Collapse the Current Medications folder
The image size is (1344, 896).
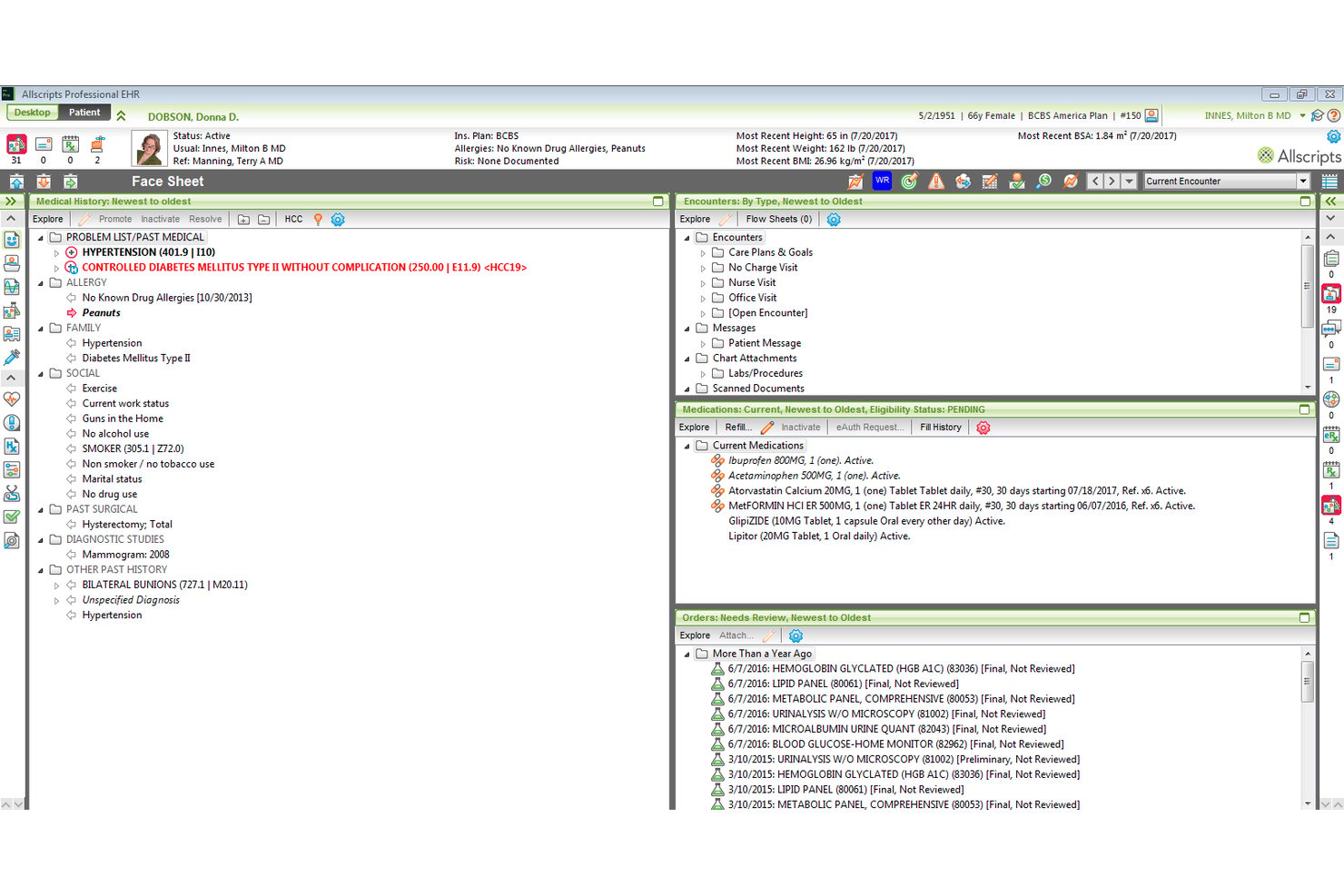(x=687, y=447)
